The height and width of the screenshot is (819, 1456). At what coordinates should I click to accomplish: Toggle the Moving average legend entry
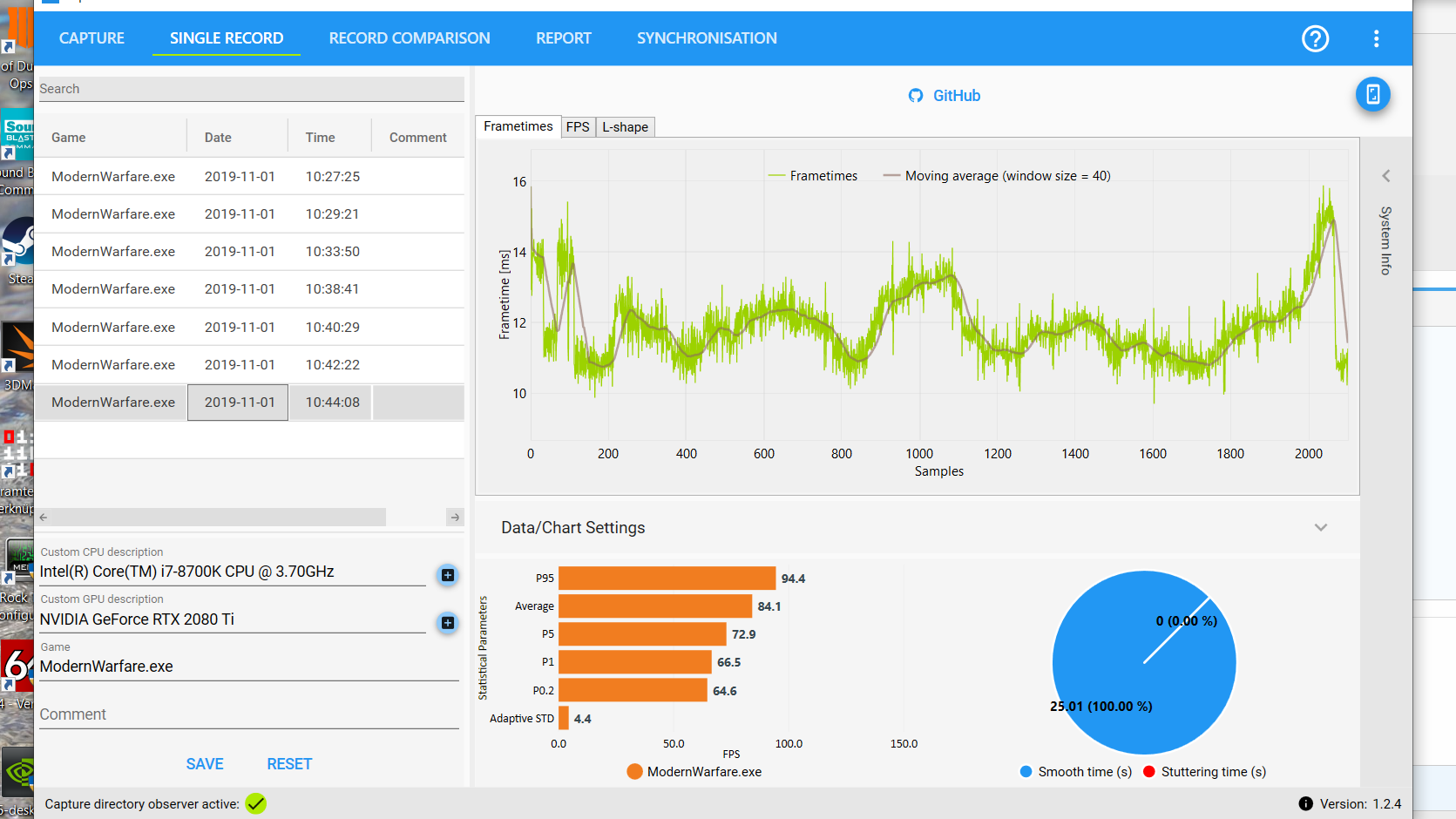coord(997,176)
